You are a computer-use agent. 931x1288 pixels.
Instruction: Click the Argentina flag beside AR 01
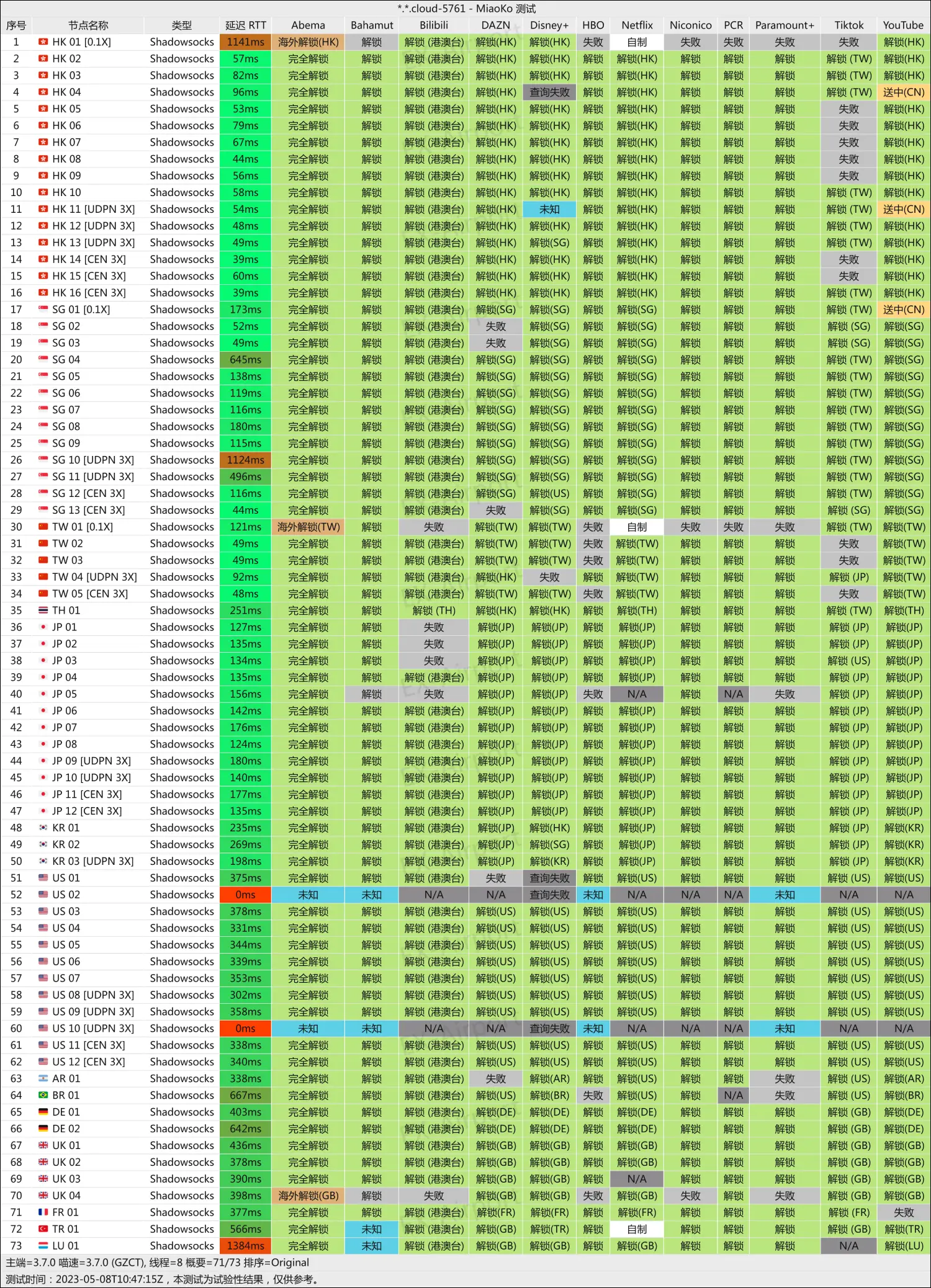coord(43,1078)
